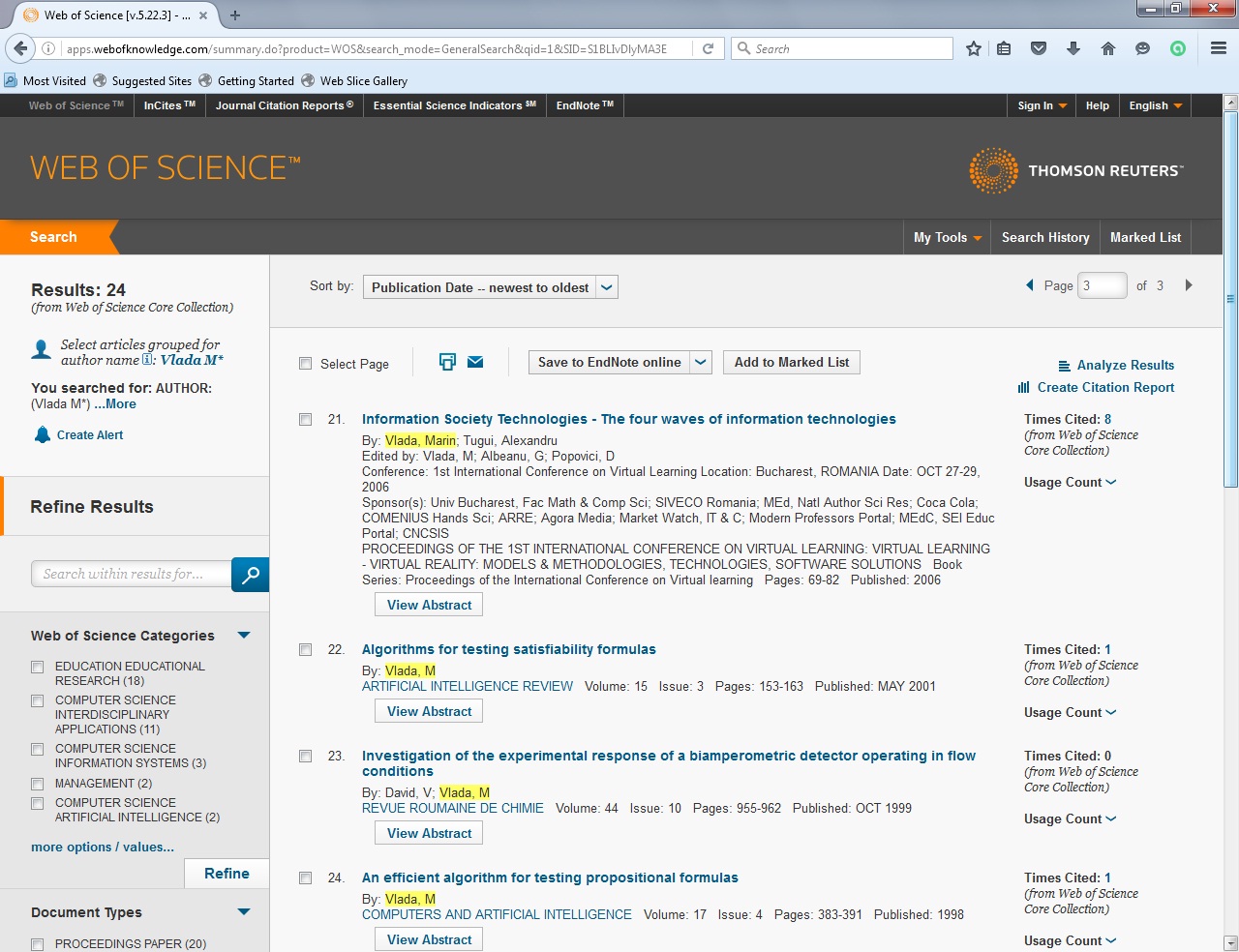This screenshot has width=1239, height=952.
Task: Open the Usage Count expander for record 21
Action: point(1111,482)
